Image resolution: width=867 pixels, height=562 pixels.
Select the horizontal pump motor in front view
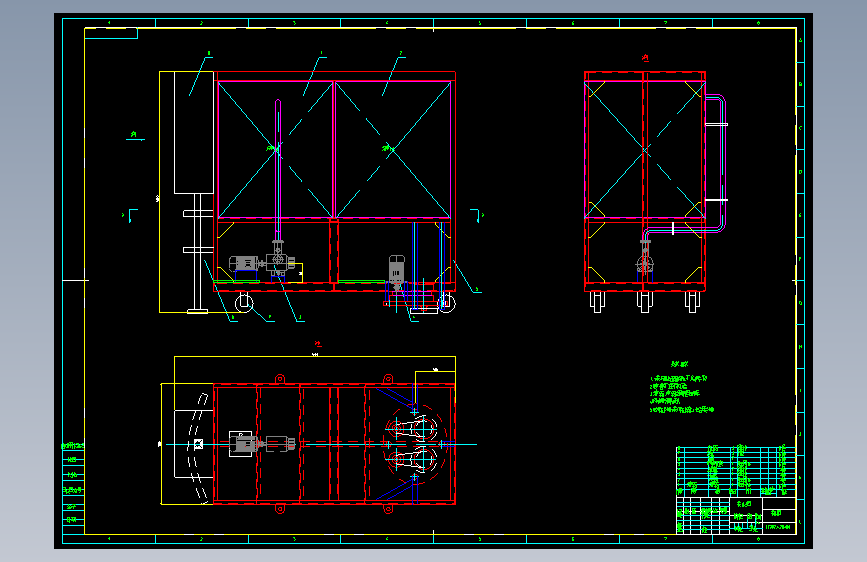click(243, 263)
